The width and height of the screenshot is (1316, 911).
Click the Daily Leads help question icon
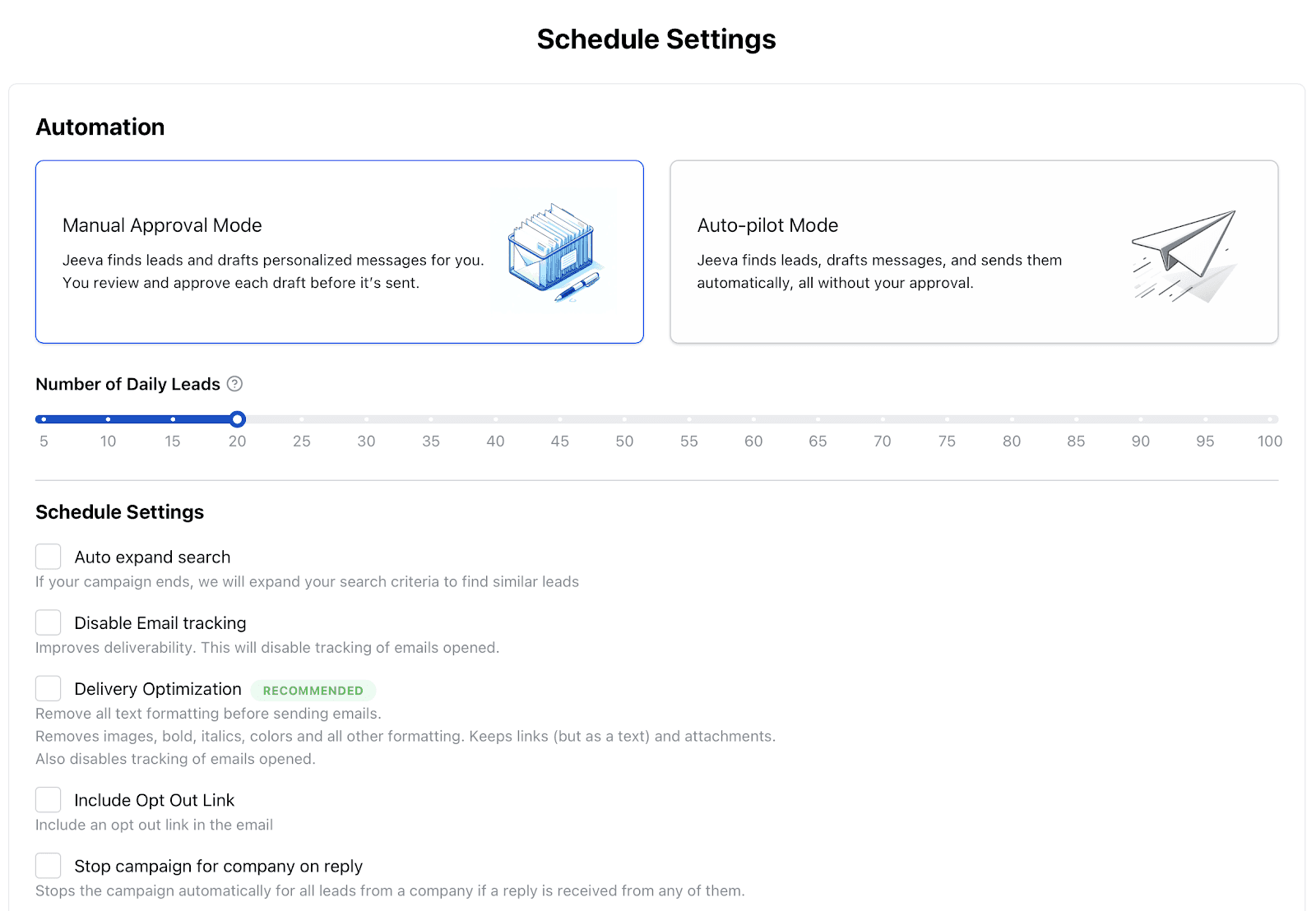pos(234,384)
